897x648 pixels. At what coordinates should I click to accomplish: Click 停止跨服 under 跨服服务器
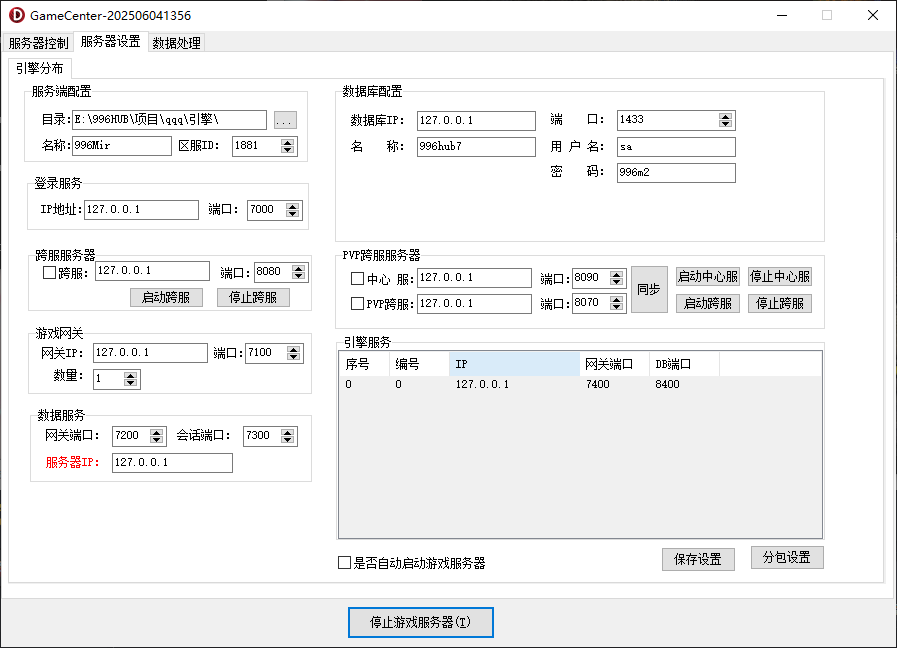coord(253,297)
